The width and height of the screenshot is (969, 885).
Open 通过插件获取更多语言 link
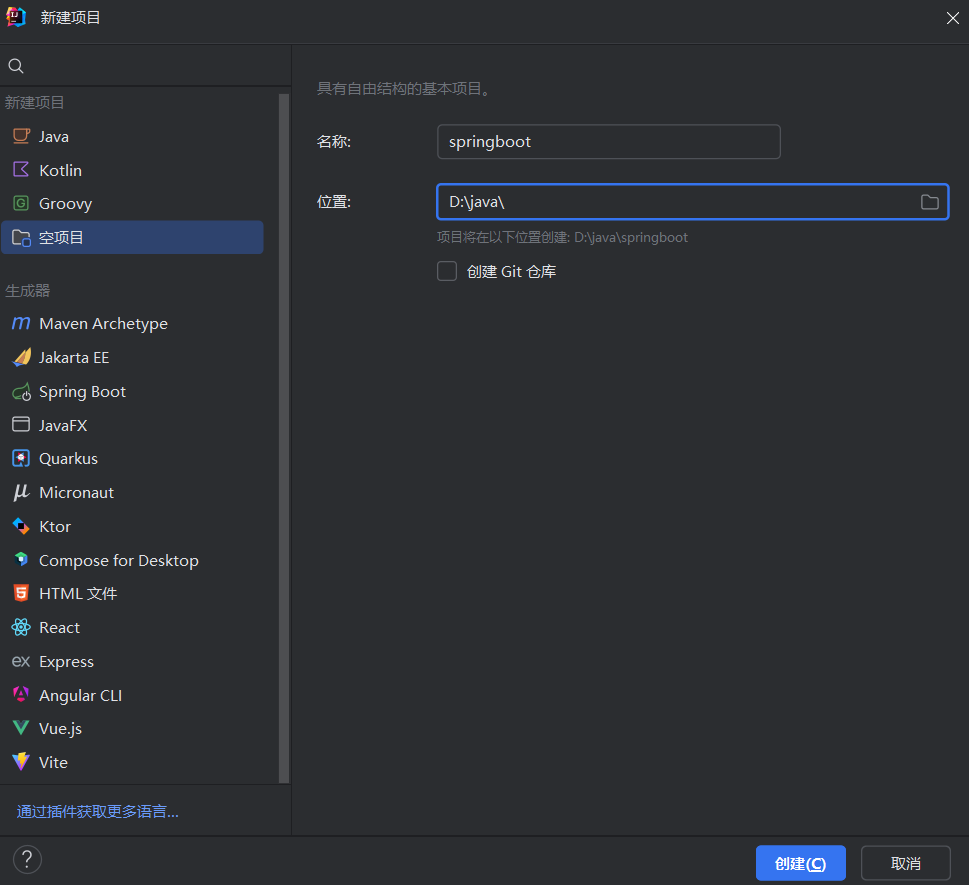[x=98, y=811]
